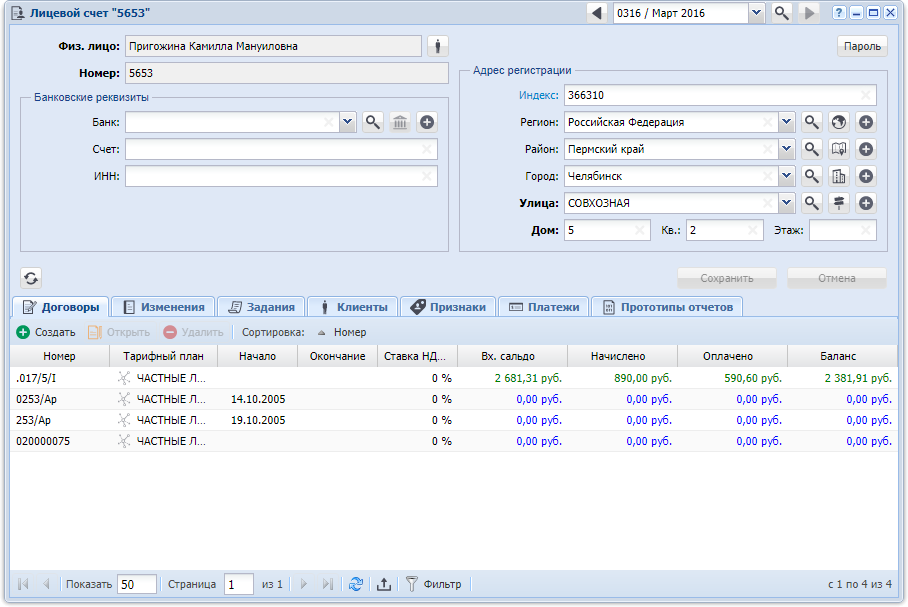This screenshot has height=607, width=908.
Task: Switch to Договоры tab
Action: [x=60, y=307]
